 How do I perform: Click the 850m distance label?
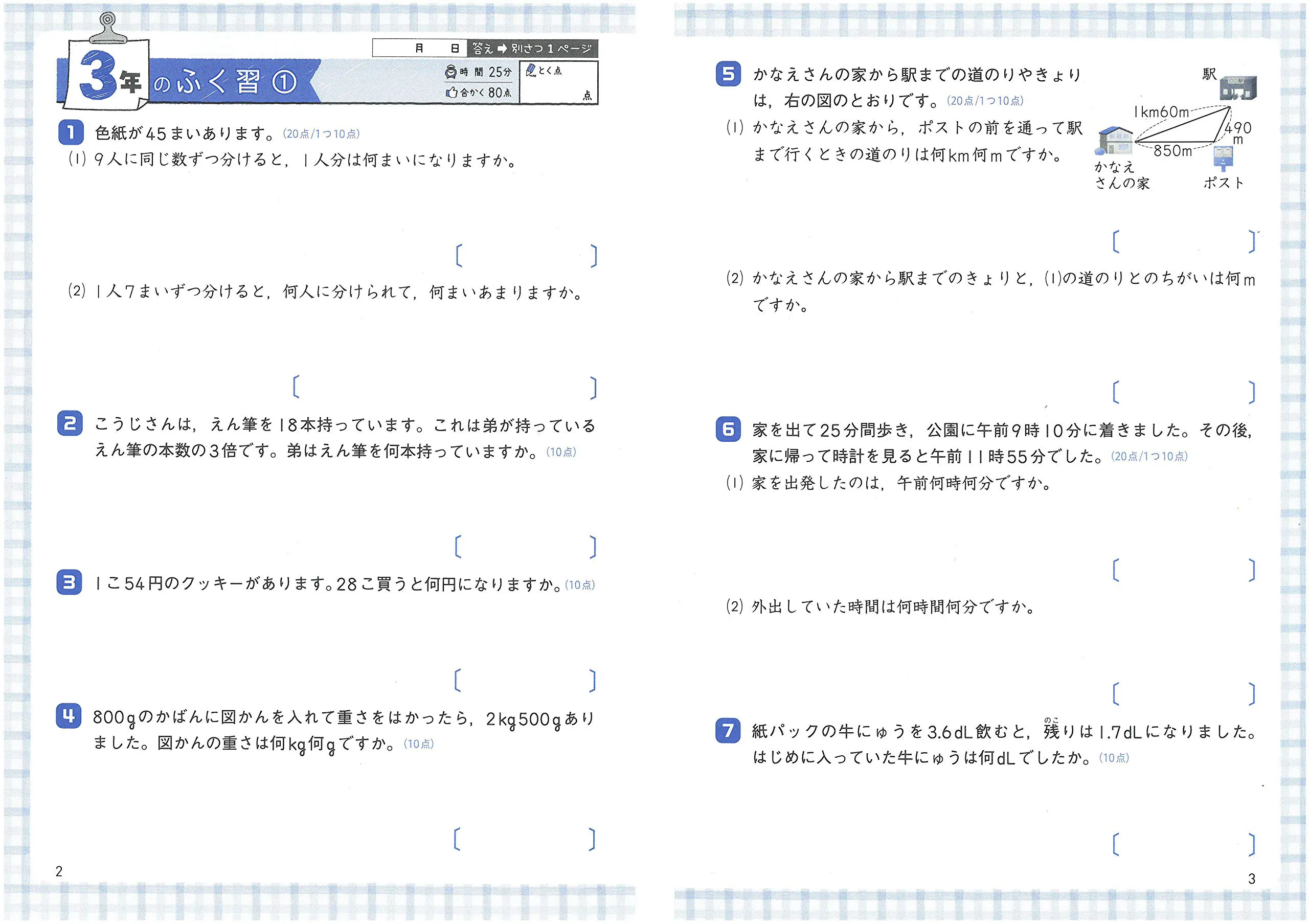[x=1173, y=151]
